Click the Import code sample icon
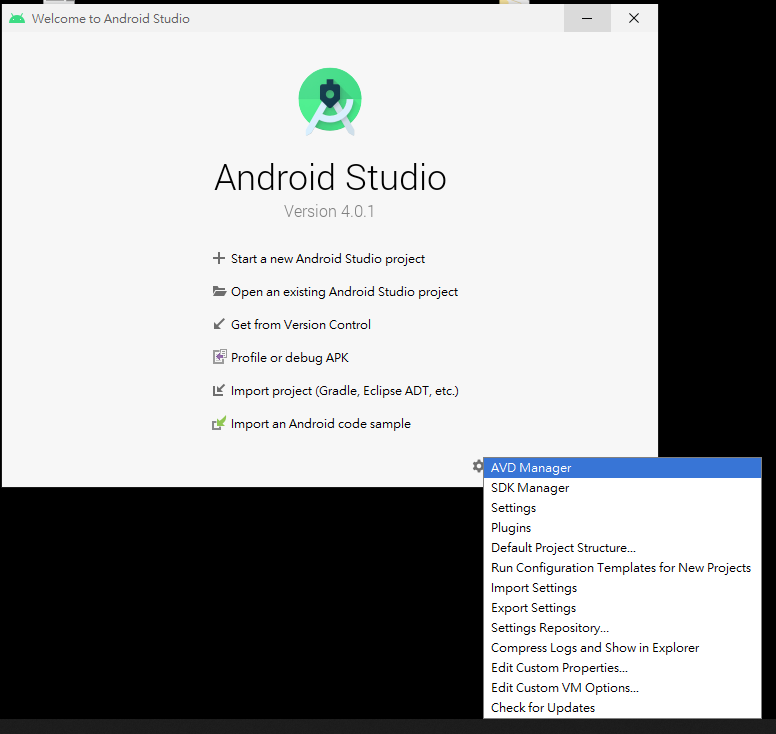776x734 pixels. click(x=219, y=423)
